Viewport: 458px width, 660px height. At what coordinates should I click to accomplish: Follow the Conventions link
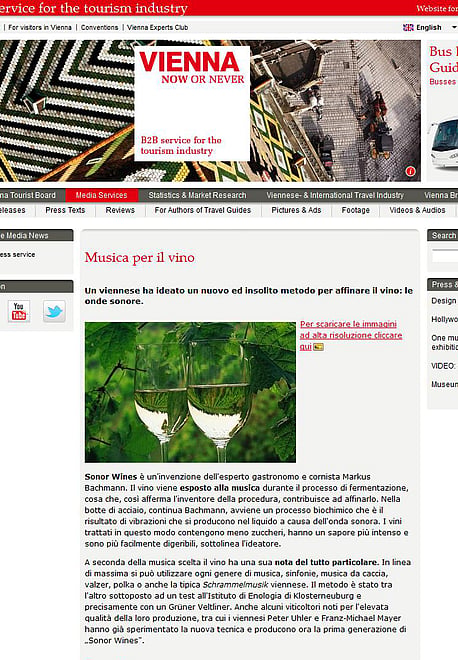99,27
